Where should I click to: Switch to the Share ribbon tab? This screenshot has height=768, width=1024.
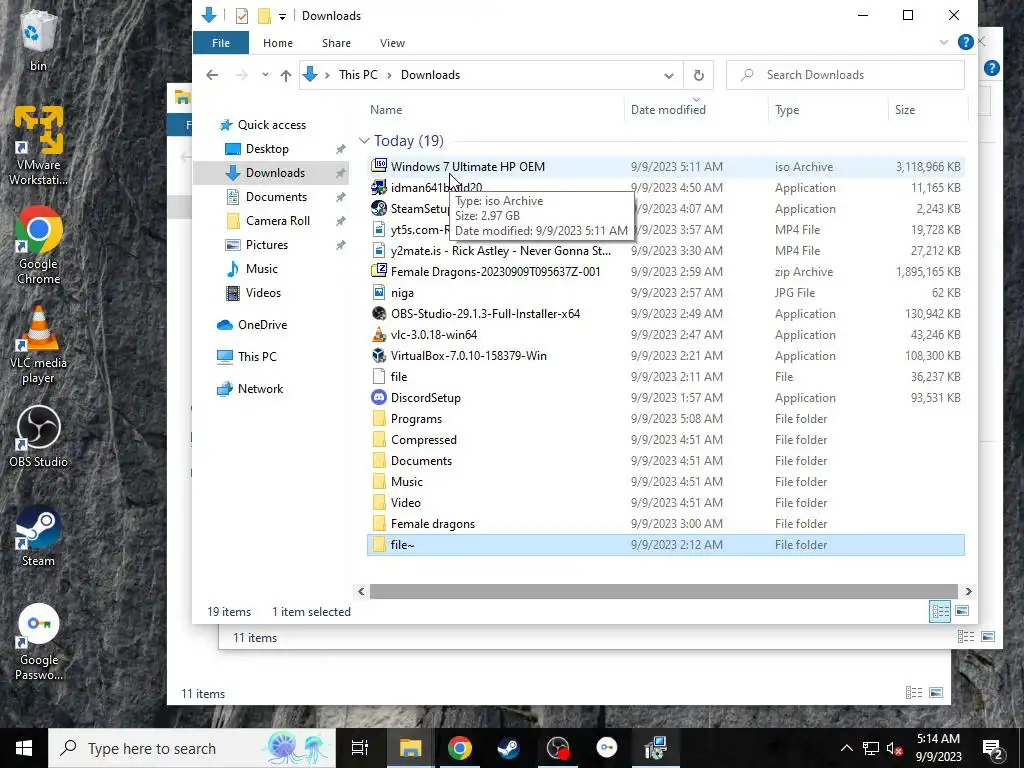pos(336,43)
